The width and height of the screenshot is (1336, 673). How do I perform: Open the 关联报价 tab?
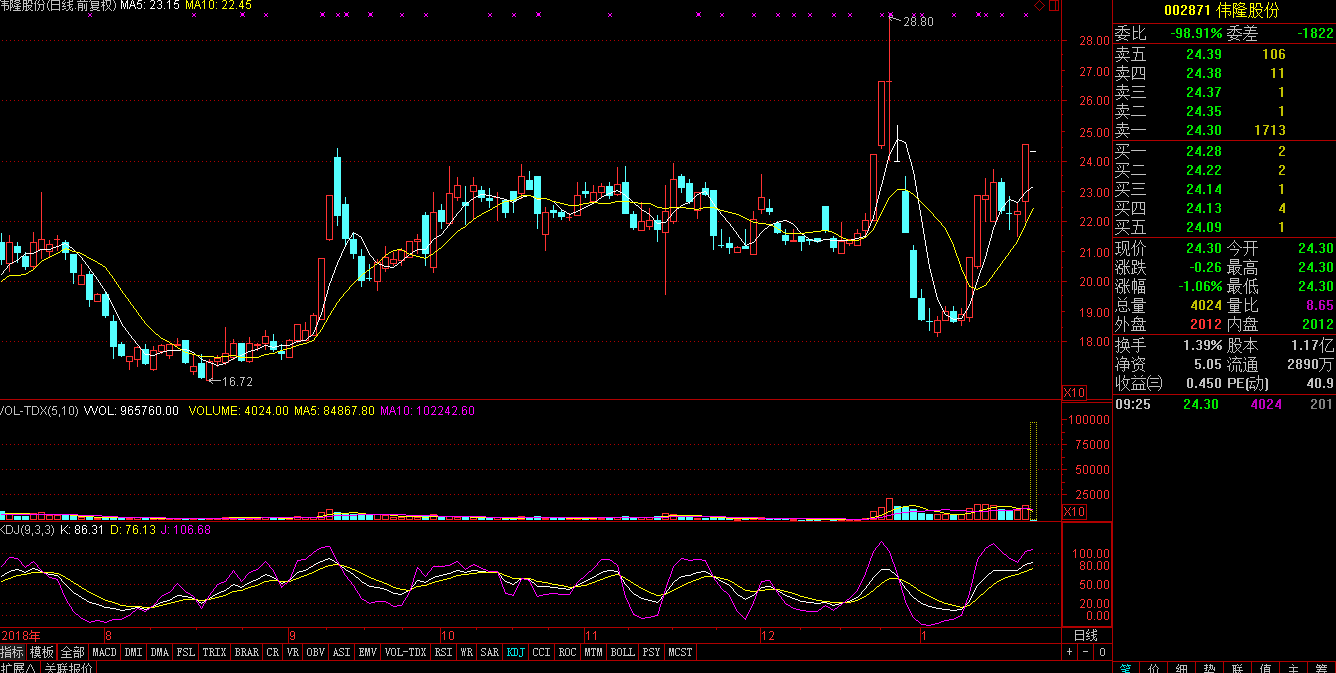click(x=67, y=668)
